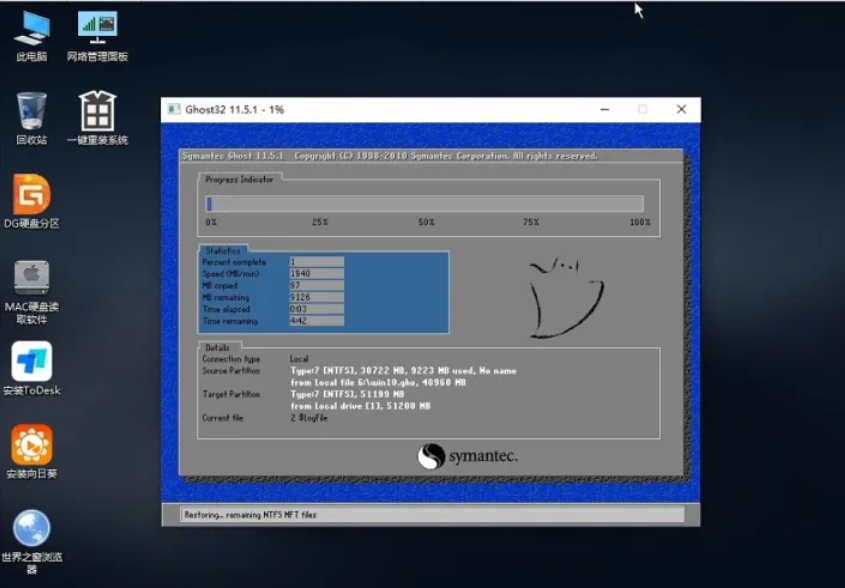Click the "Connection type" label

click(x=231, y=359)
